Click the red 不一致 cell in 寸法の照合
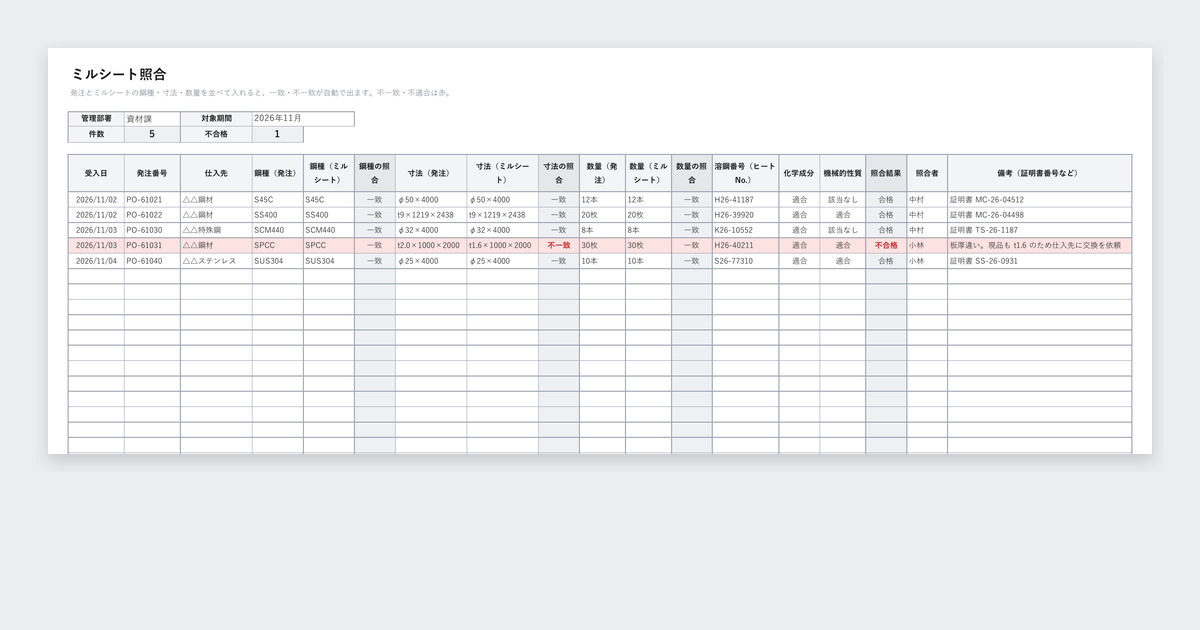This screenshot has height=630, width=1200. point(558,245)
